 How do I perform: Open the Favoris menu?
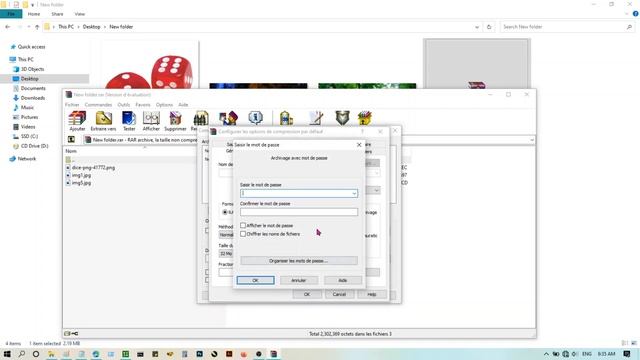(143, 105)
